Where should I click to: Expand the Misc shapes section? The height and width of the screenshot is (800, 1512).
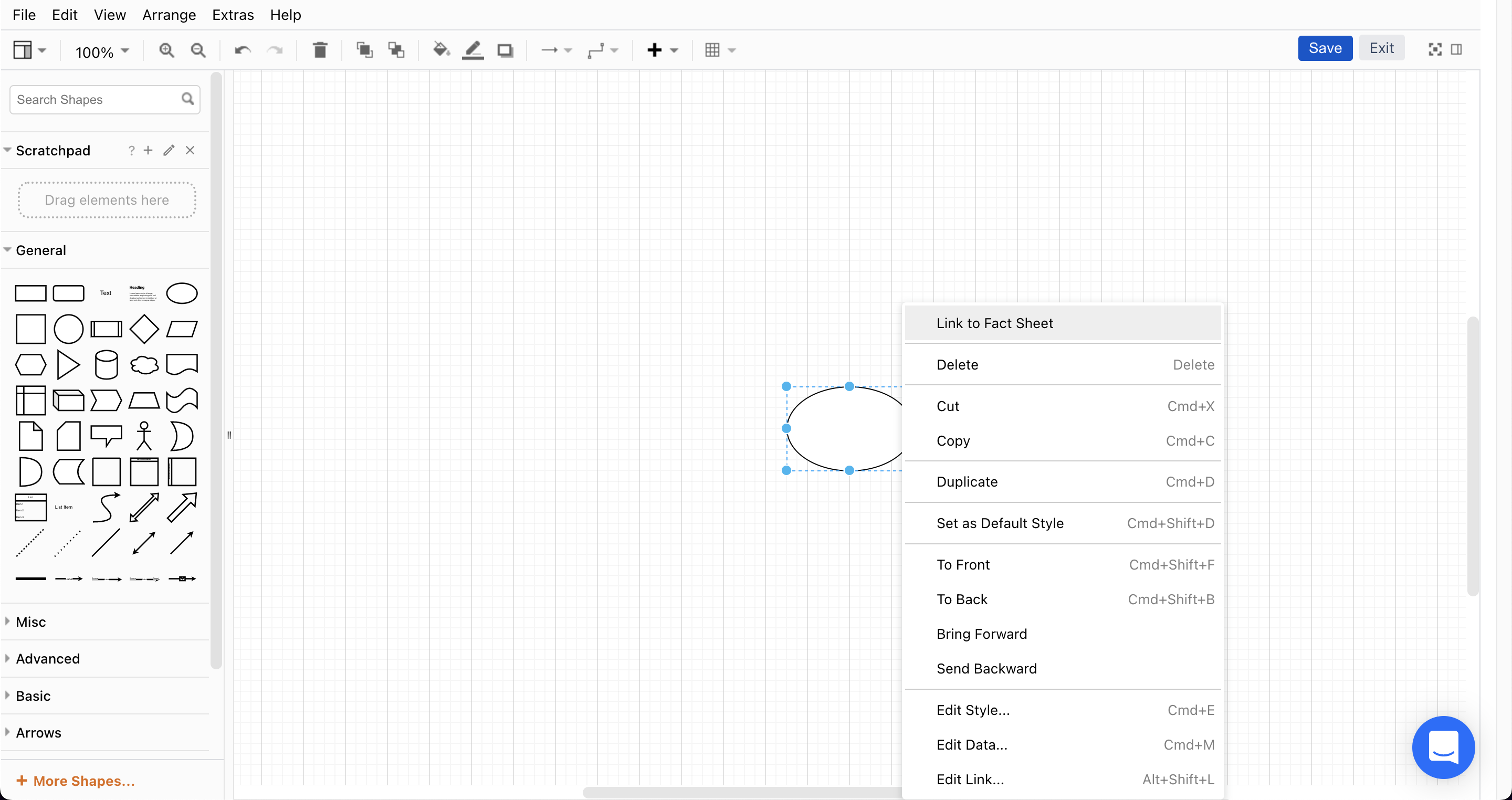(x=30, y=622)
